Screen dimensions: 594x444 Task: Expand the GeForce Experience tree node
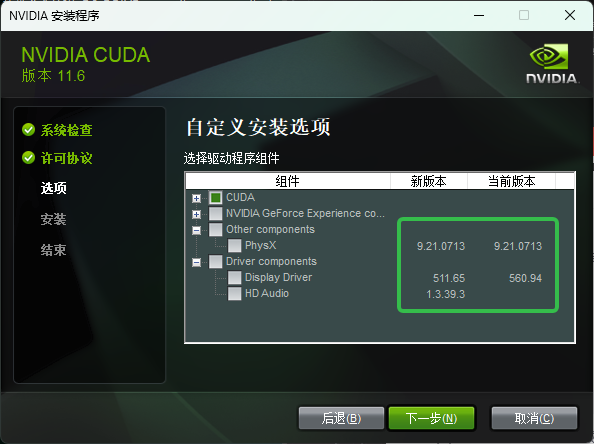[196, 214]
